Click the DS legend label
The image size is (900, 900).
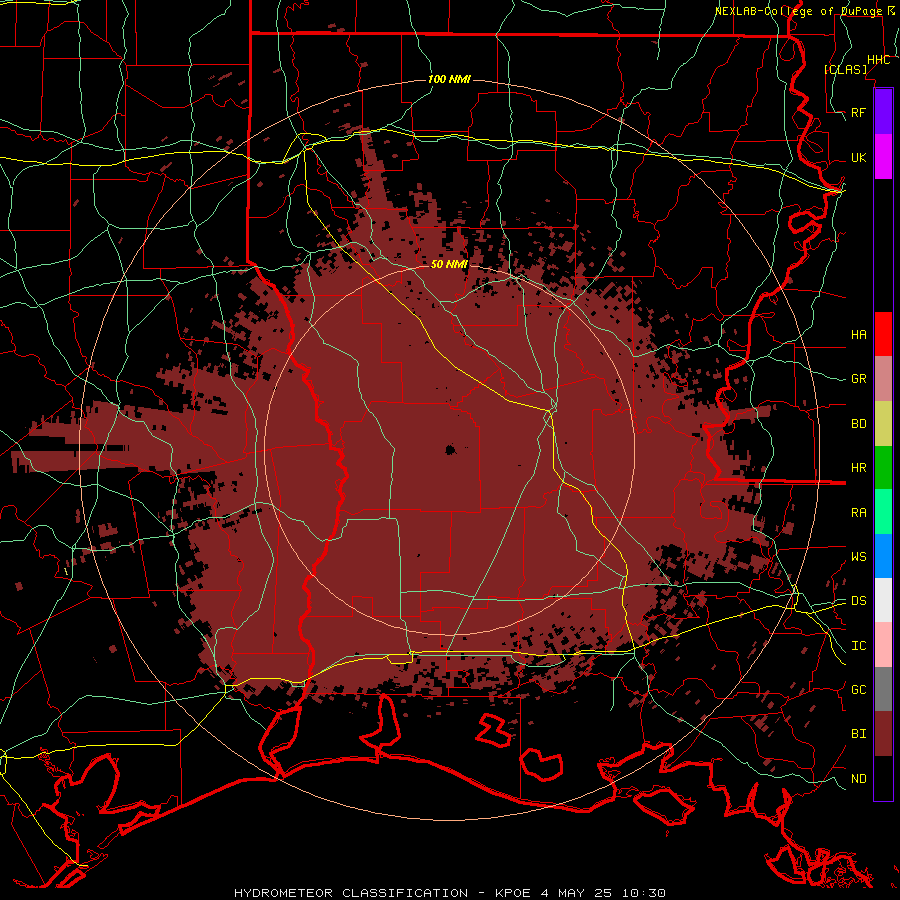pyautogui.click(x=859, y=601)
